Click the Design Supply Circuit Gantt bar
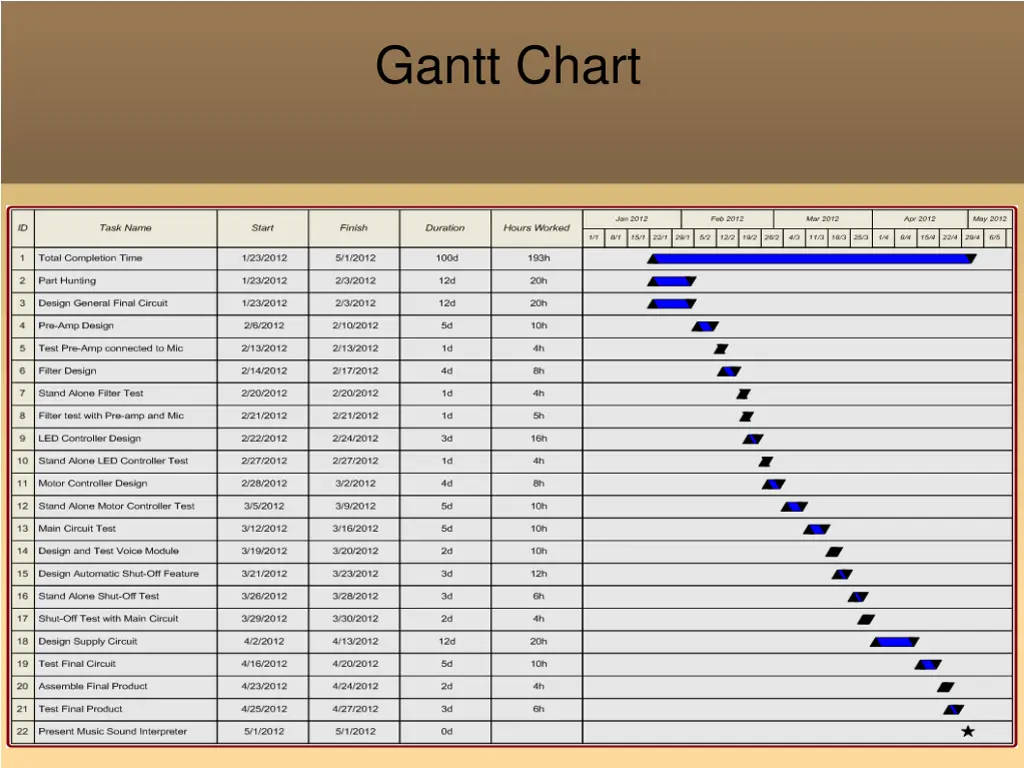The width and height of the screenshot is (1024, 768). (x=894, y=642)
